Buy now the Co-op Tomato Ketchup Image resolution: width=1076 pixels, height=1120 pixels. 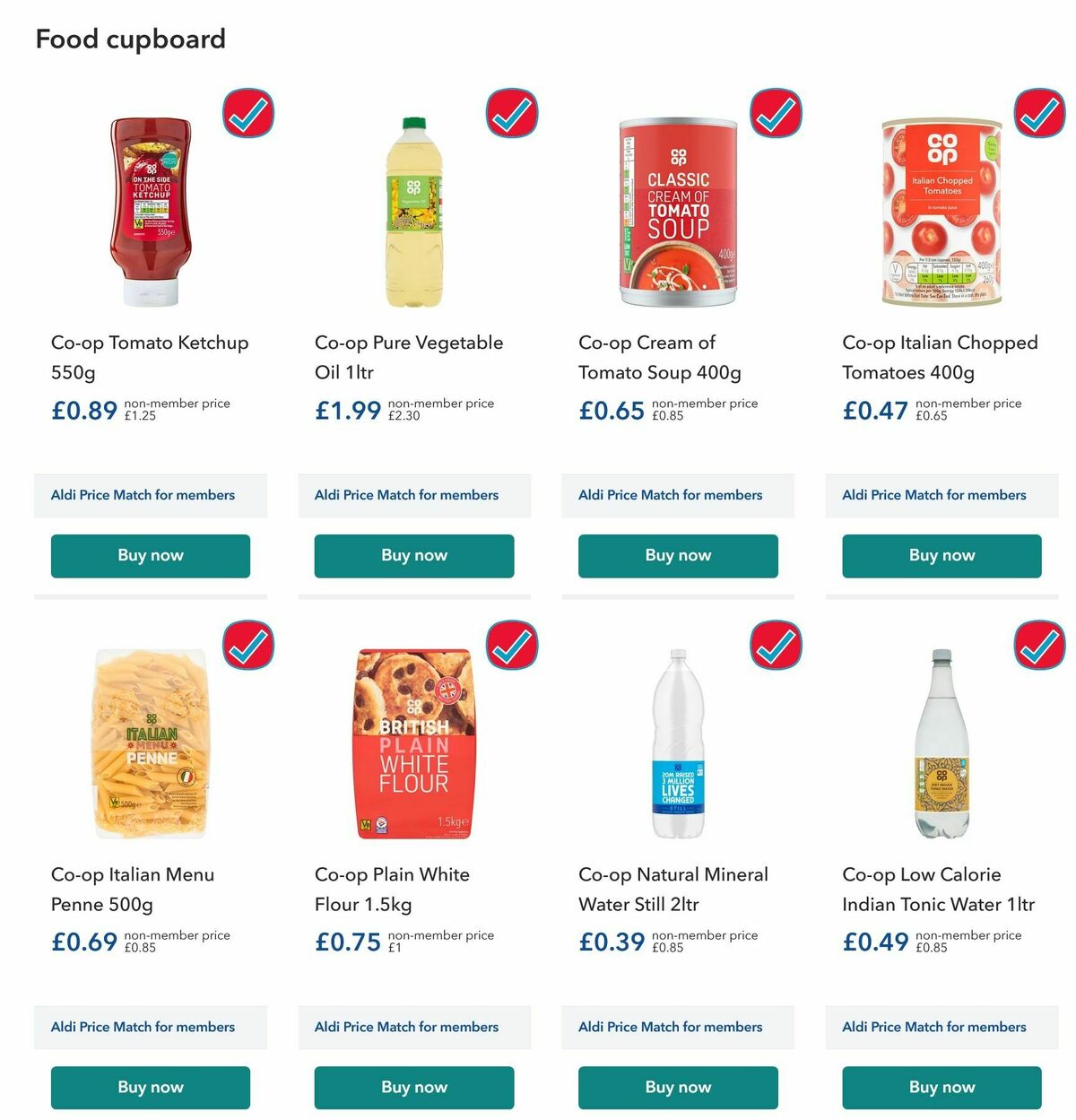point(150,556)
